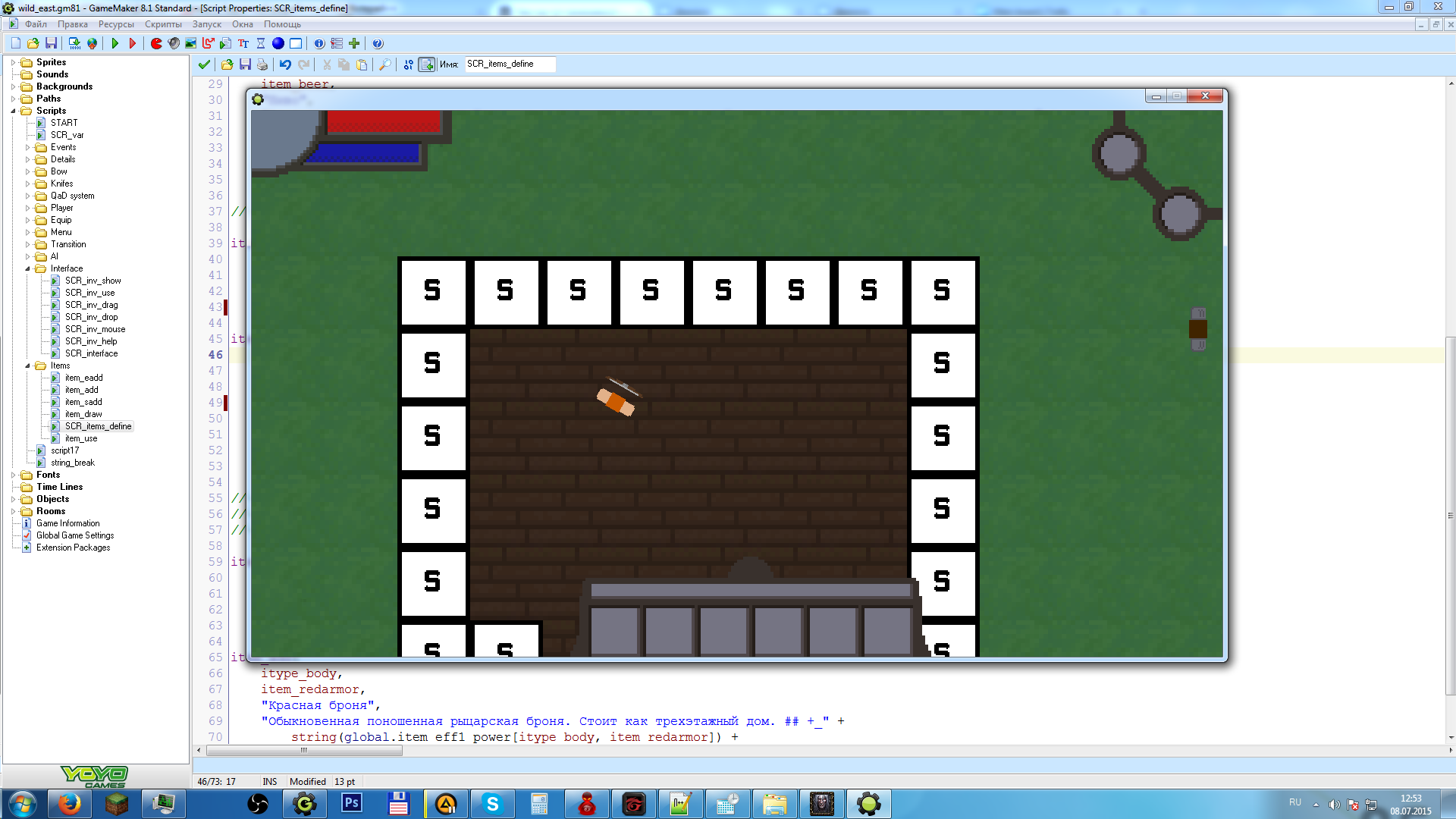This screenshot has width=1456, height=819.
Task: Click the Create a sprite Pacman icon
Action: point(156,43)
